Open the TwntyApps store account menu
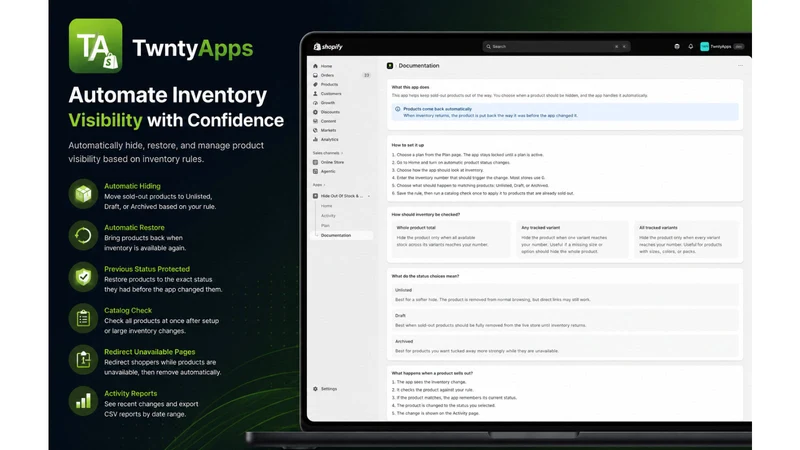 [722, 46]
